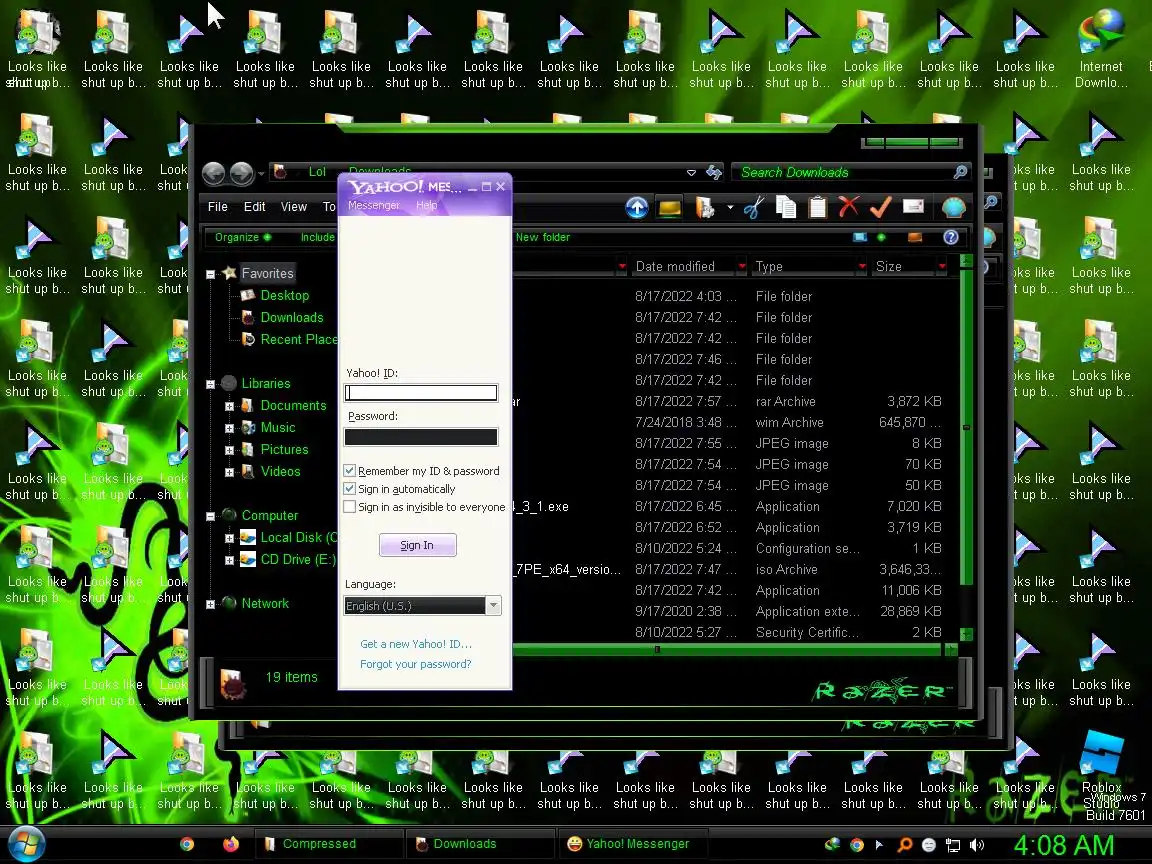Select Desktop under Favorites
Screen dimensions: 1152x864
pos(284,295)
